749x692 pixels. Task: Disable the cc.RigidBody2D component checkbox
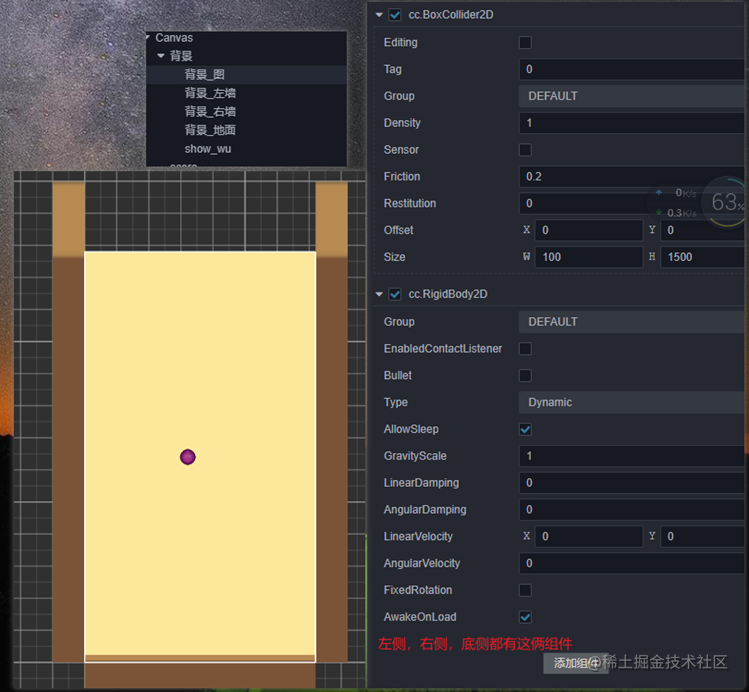click(x=395, y=294)
